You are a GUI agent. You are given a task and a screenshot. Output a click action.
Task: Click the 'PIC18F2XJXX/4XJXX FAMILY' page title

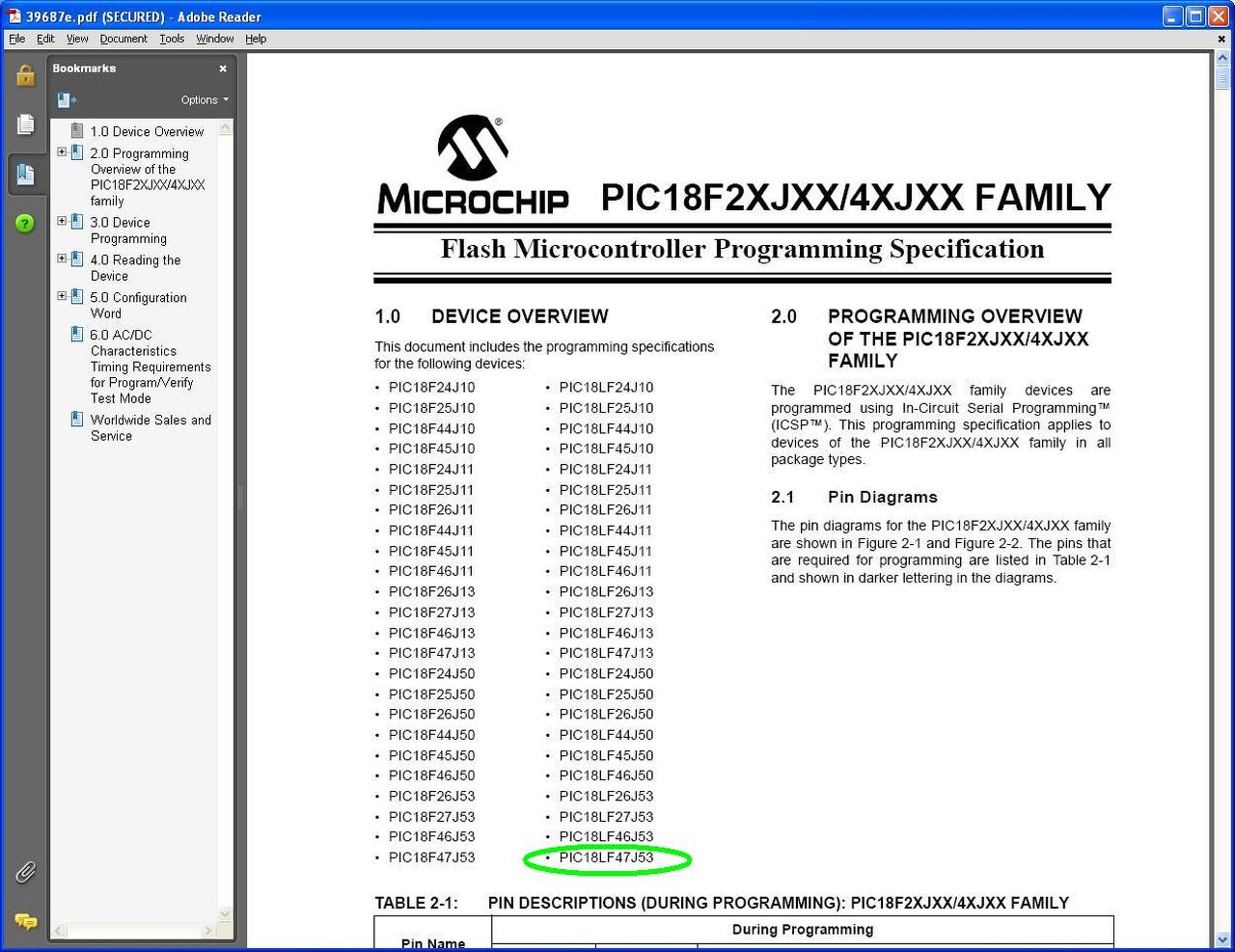(856, 197)
